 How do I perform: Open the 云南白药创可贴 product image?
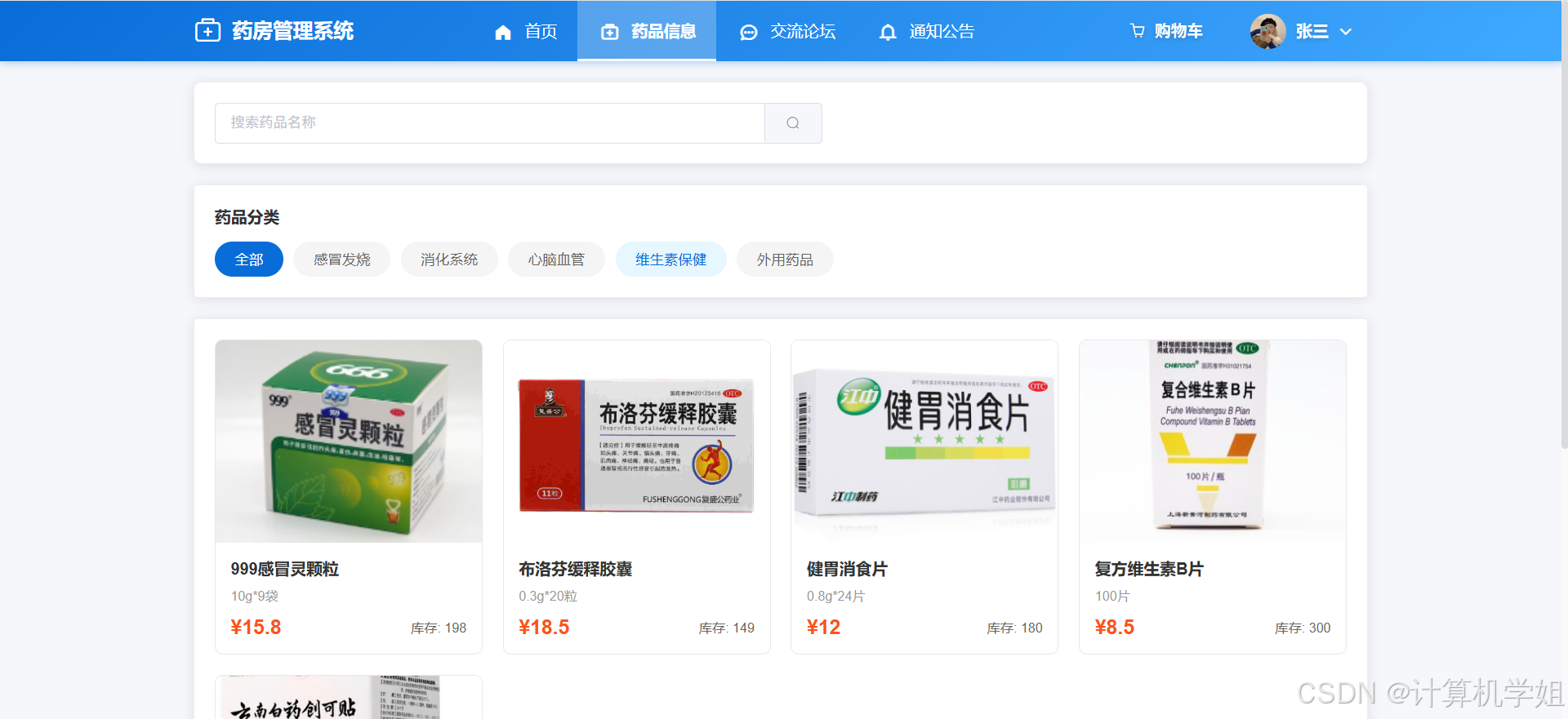click(x=349, y=698)
